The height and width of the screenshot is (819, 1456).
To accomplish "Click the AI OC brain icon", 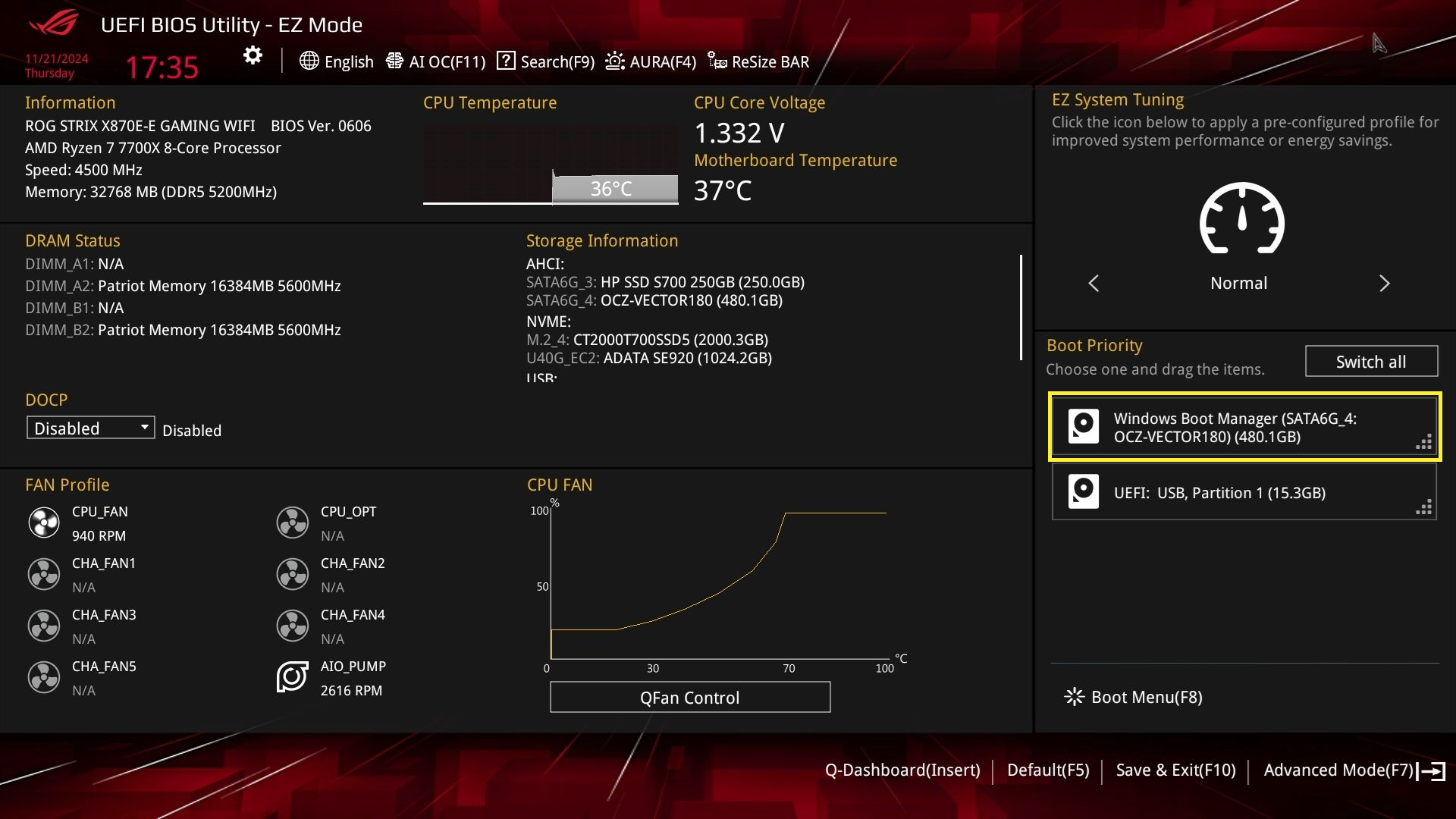I will 394,61.
